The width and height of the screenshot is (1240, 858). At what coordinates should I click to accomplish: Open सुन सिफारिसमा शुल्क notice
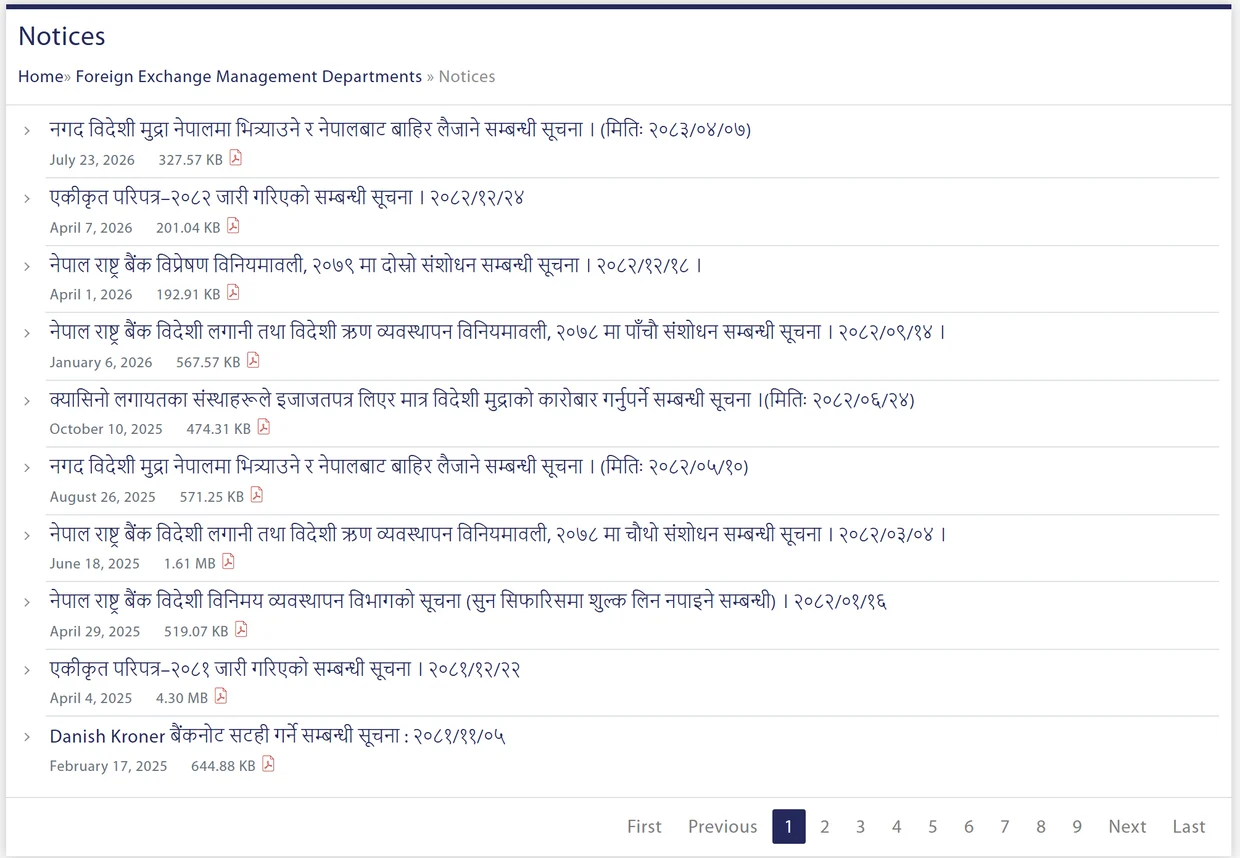[468, 601]
